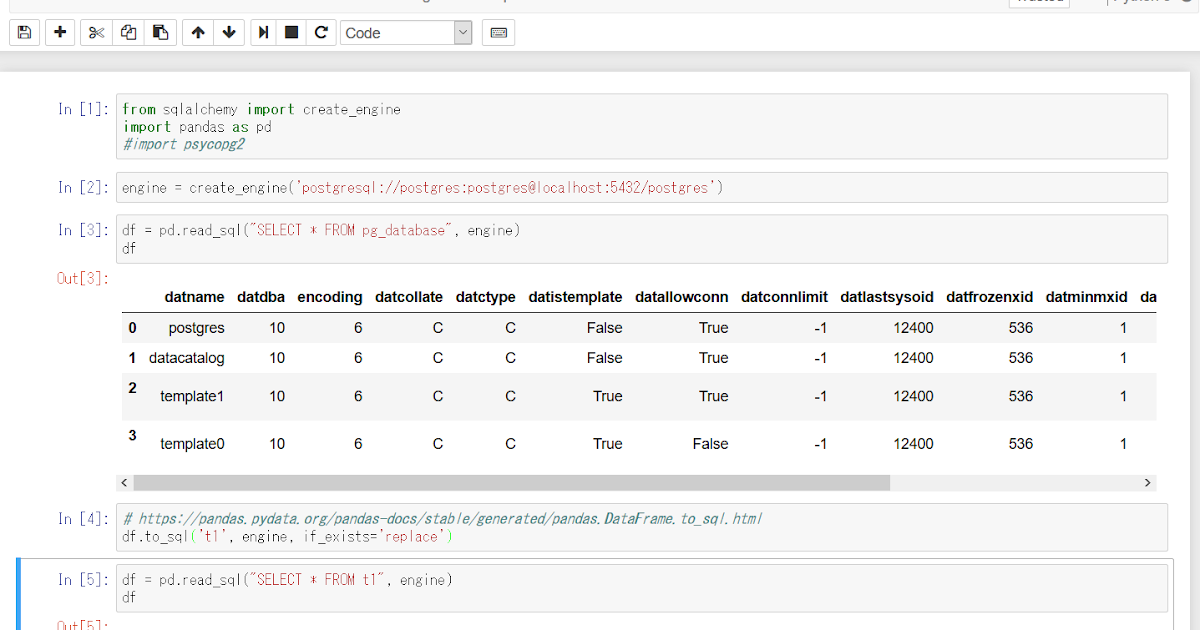This screenshot has width=1200, height=630.
Task: Open the command palette keyboard icon
Action: coord(497,32)
